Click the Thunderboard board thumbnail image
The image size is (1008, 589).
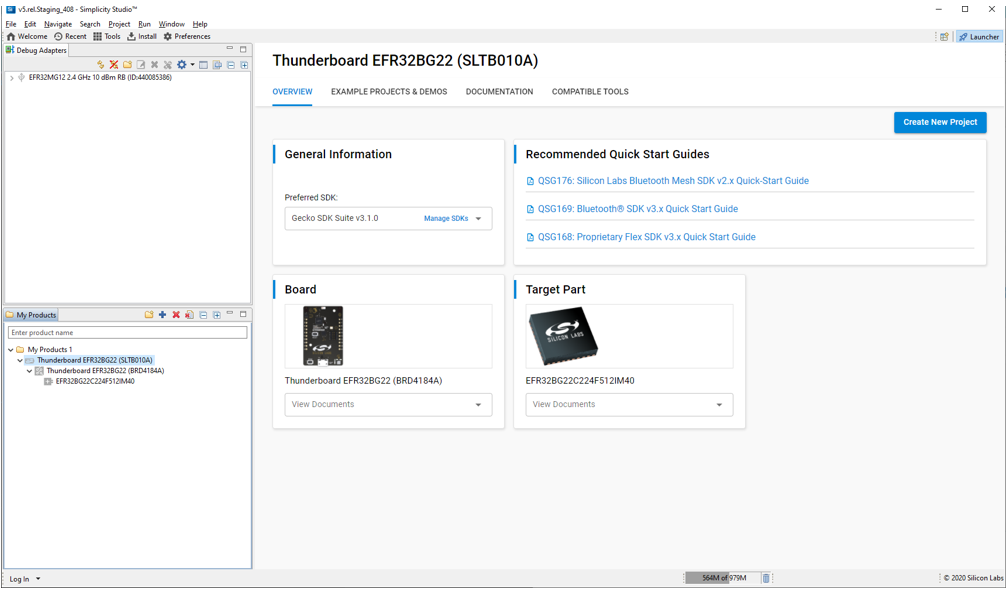click(x=323, y=336)
